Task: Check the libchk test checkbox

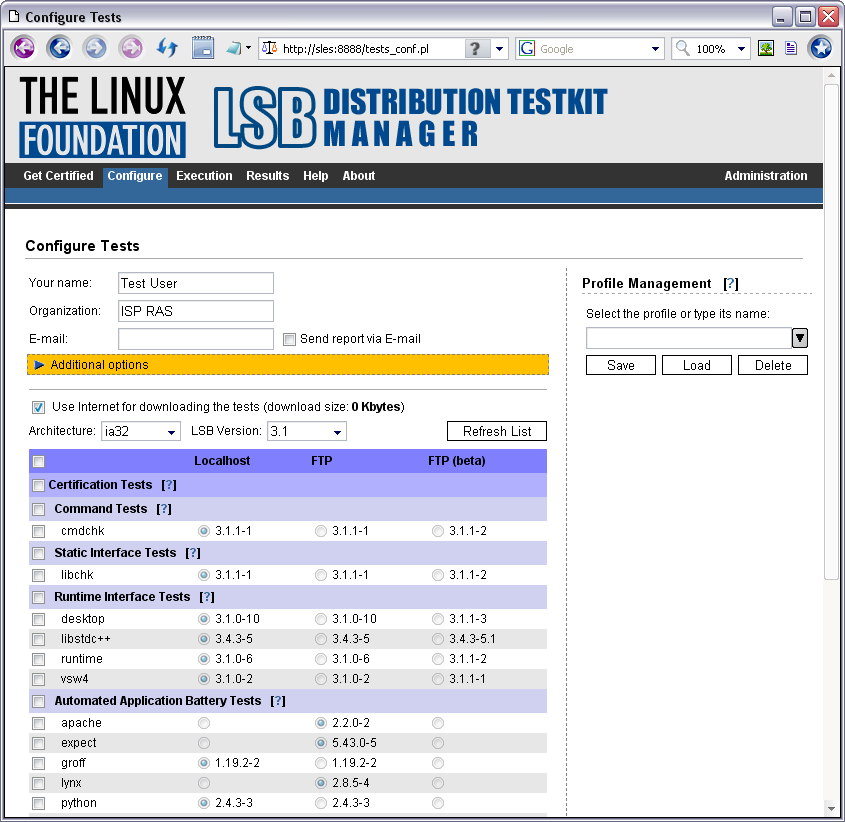Action: click(x=38, y=575)
